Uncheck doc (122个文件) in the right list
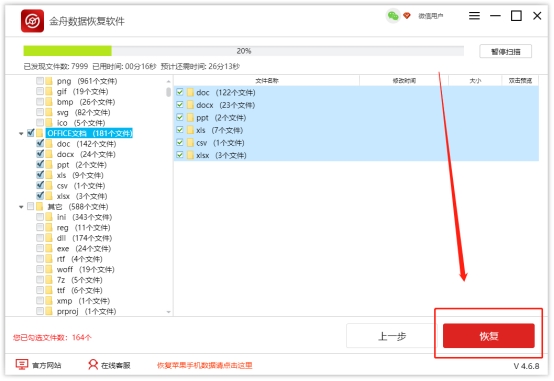Image resolution: width=554 pixels, height=381 pixels. point(180,92)
